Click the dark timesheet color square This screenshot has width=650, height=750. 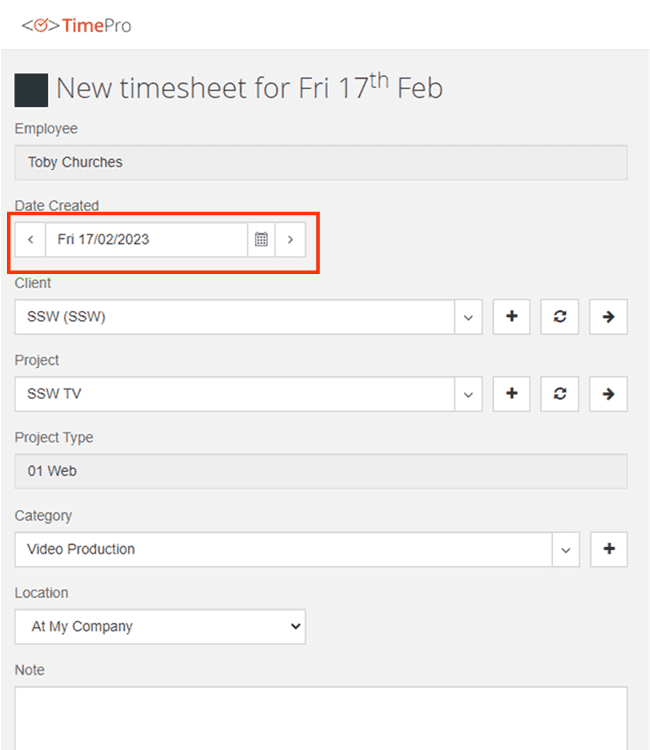point(31,90)
